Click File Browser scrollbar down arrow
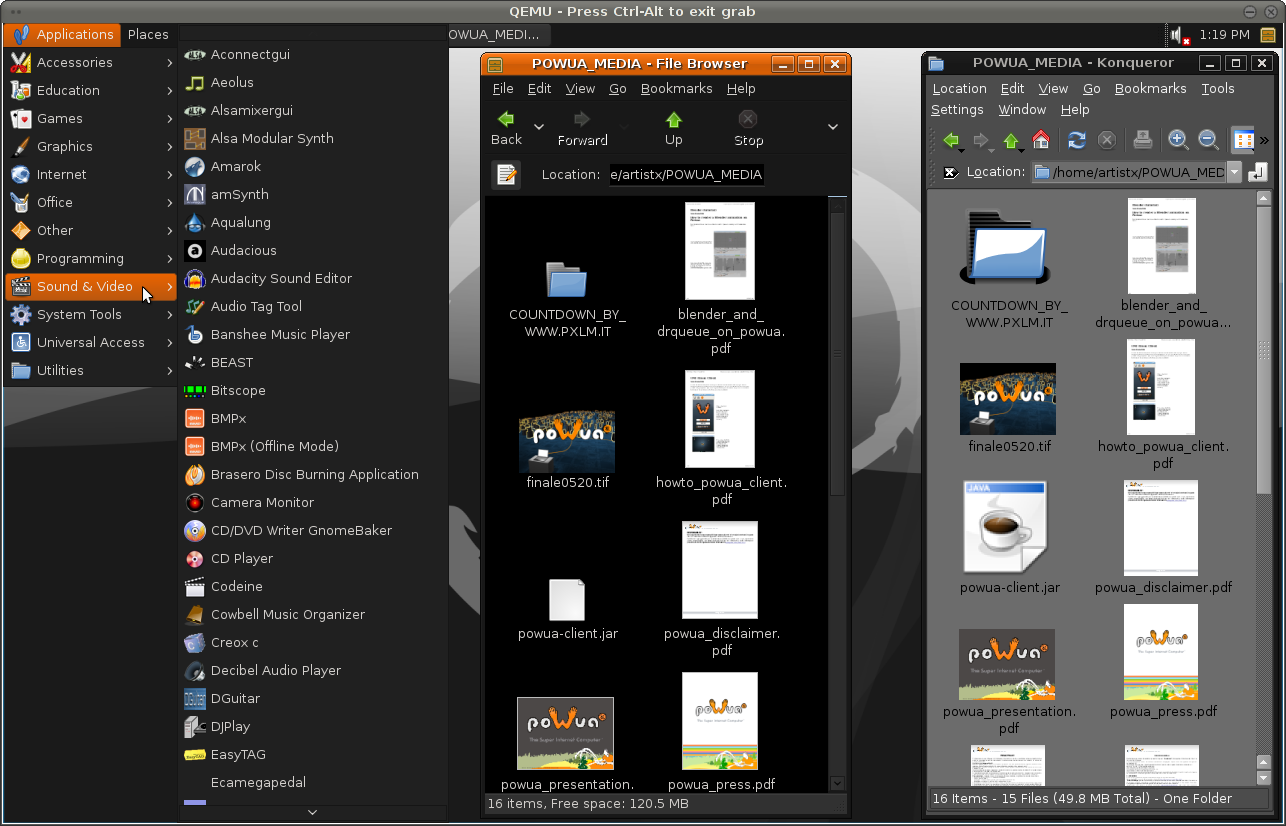This screenshot has width=1286, height=826. click(x=838, y=784)
